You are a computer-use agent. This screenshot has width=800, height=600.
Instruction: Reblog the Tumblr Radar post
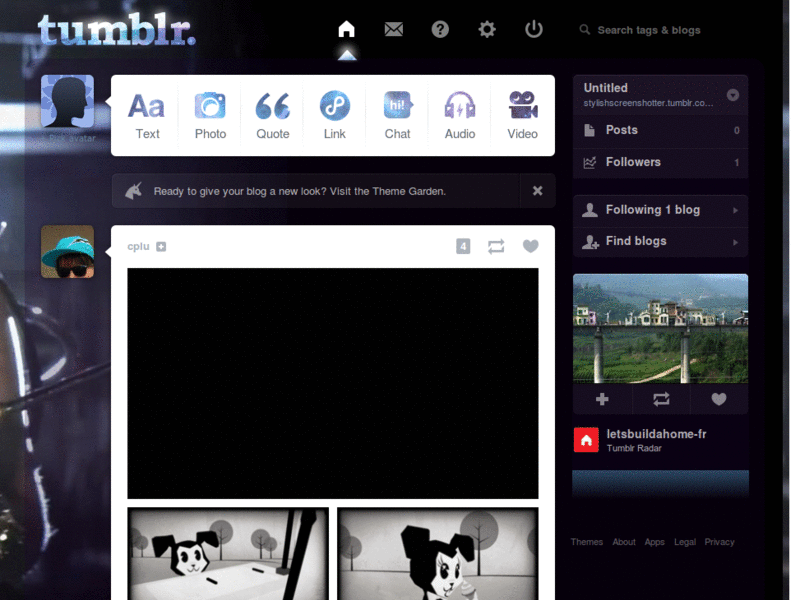point(661,399)
